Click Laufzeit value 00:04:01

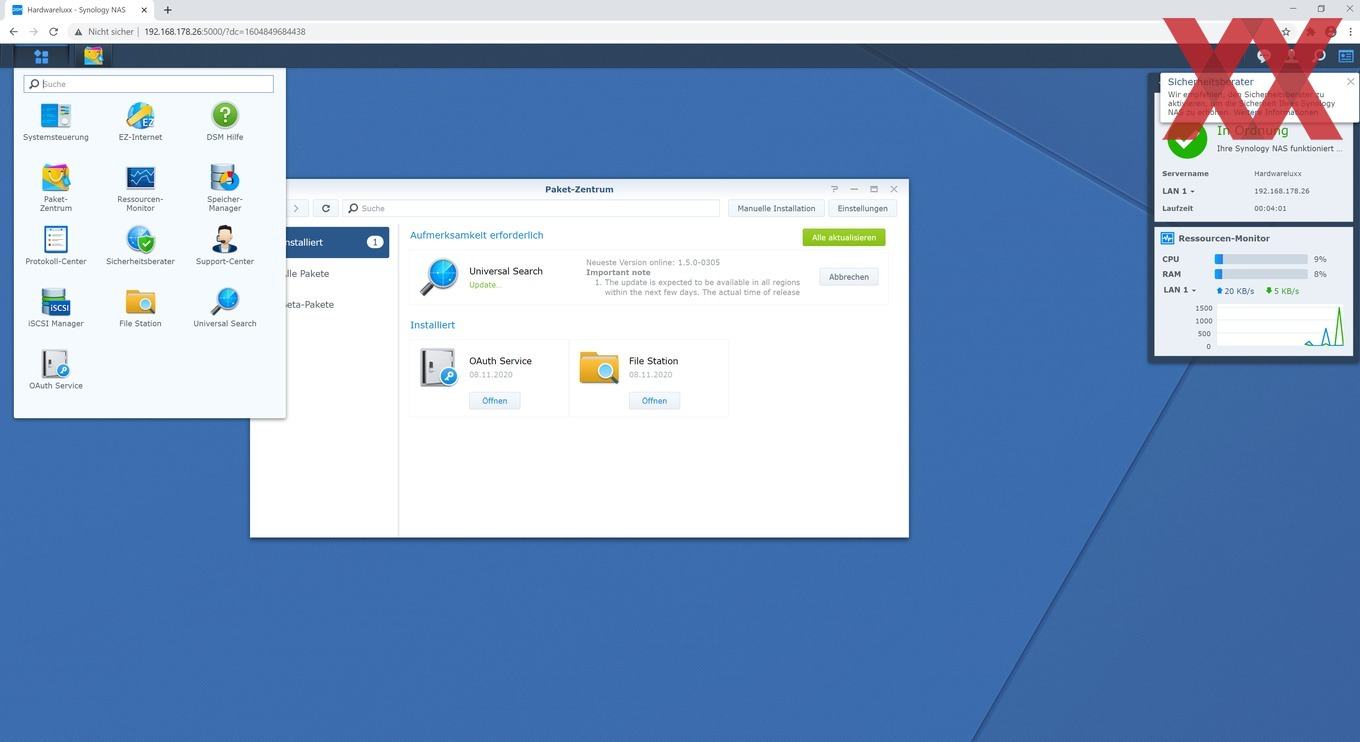1270,208
